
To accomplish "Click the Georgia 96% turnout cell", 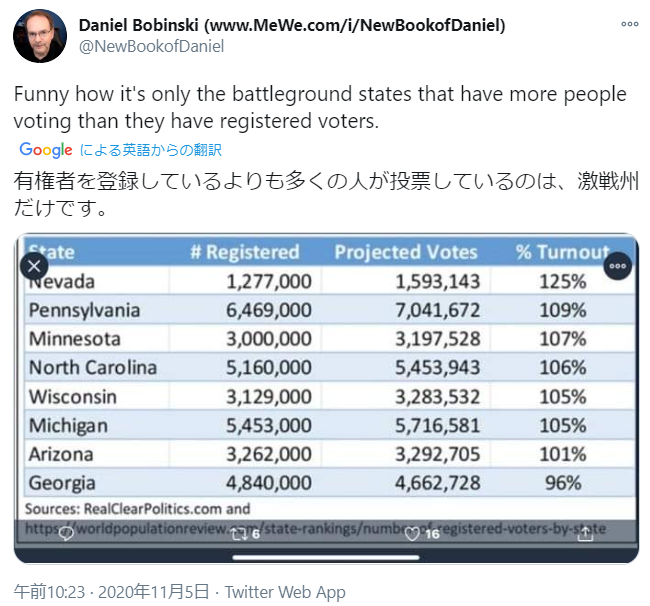I will click(563, 483).
